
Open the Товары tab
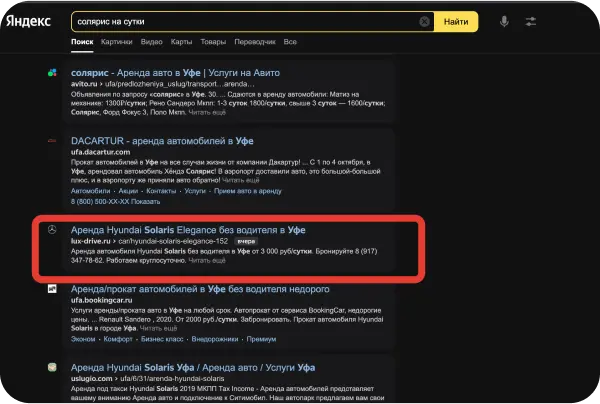pyautogui.click(x=213, y=42)
